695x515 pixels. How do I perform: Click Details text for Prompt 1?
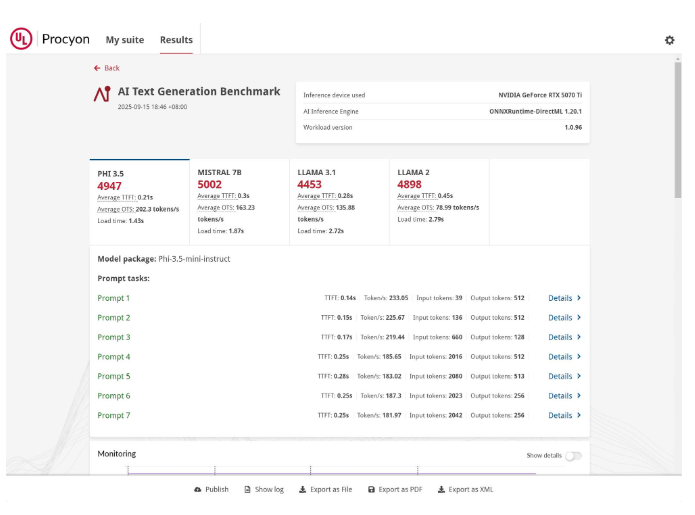(560, 298)
